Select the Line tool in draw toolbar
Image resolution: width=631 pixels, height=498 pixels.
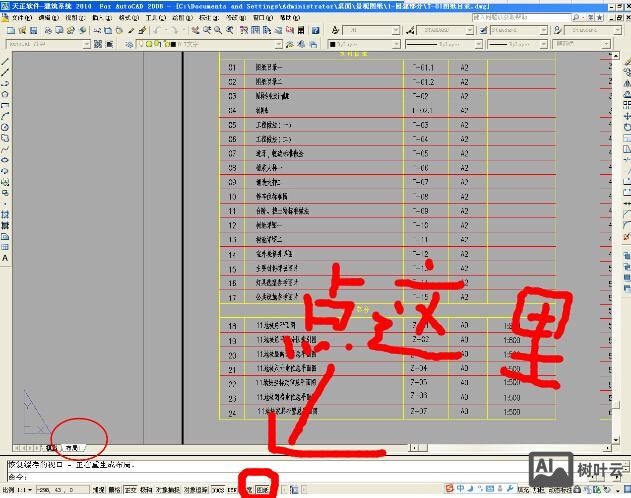pos(6,62)
